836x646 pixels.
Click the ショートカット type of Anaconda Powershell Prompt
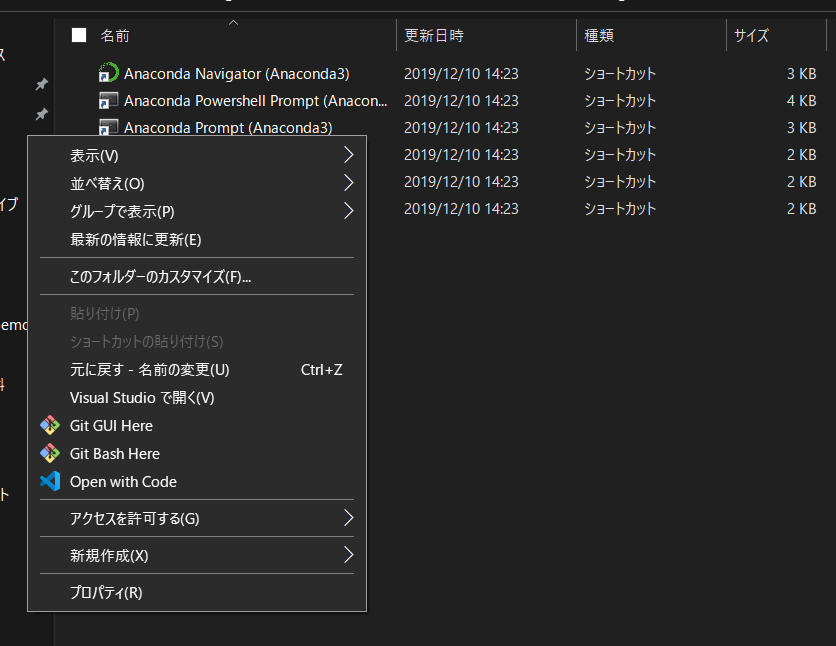click(x=620, y=101)
